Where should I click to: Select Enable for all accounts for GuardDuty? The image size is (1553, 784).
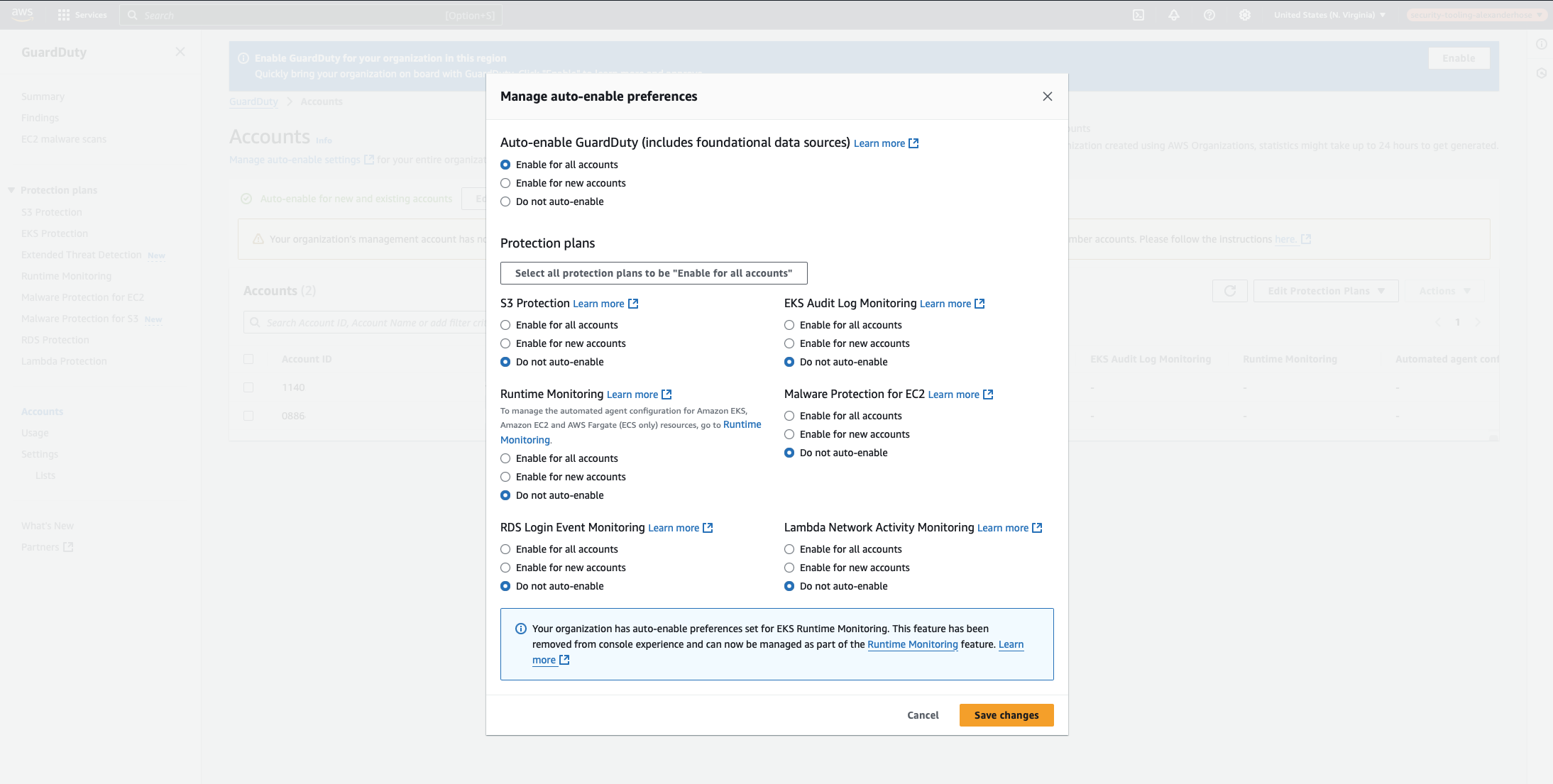[505, 165]
